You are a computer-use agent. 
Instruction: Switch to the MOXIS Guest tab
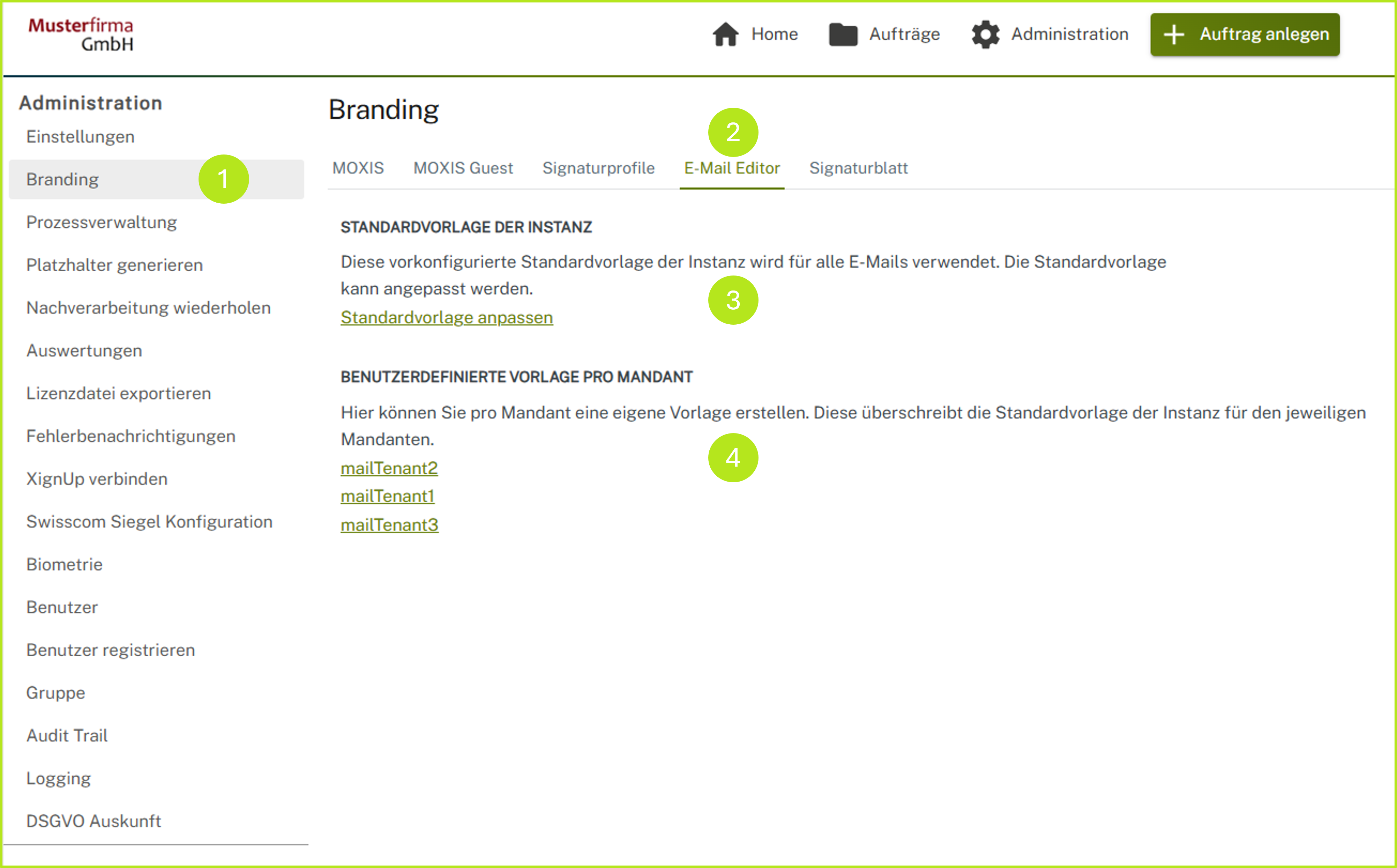[463, 168]
